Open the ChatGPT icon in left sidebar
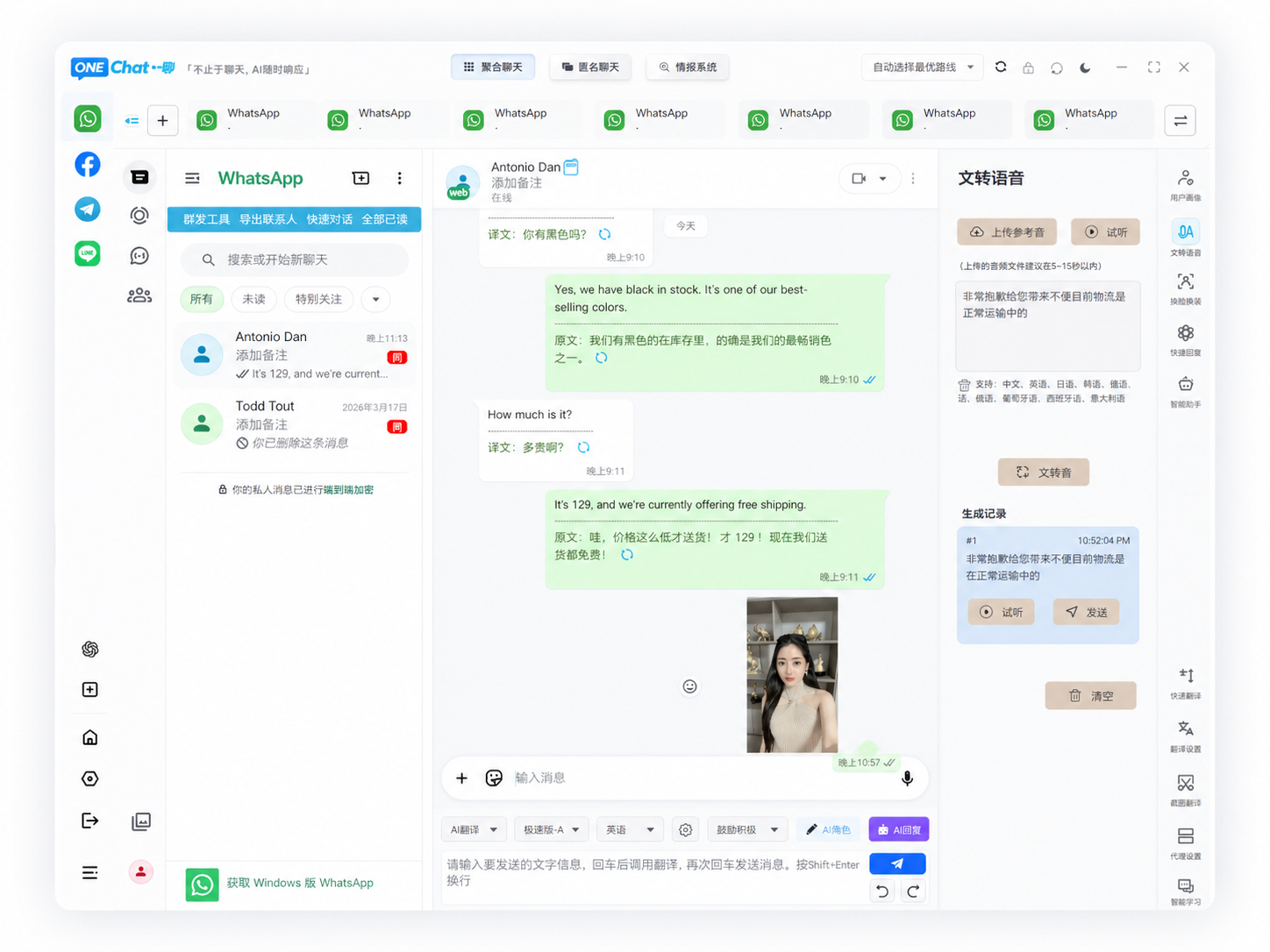This screenshot has width=1270, height=952. 89,649
